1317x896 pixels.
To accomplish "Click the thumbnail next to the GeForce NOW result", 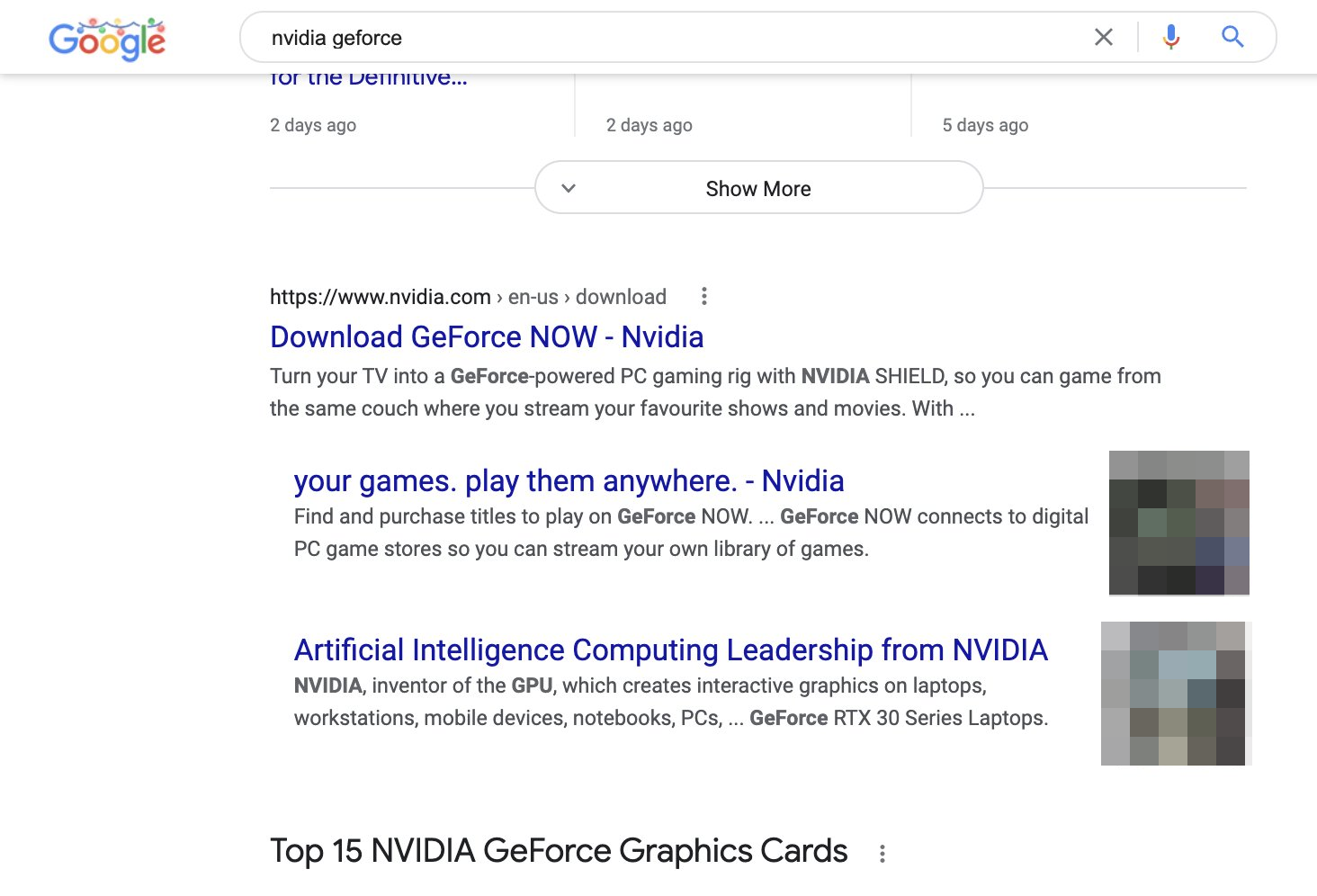I will (x=1178, y=523).
